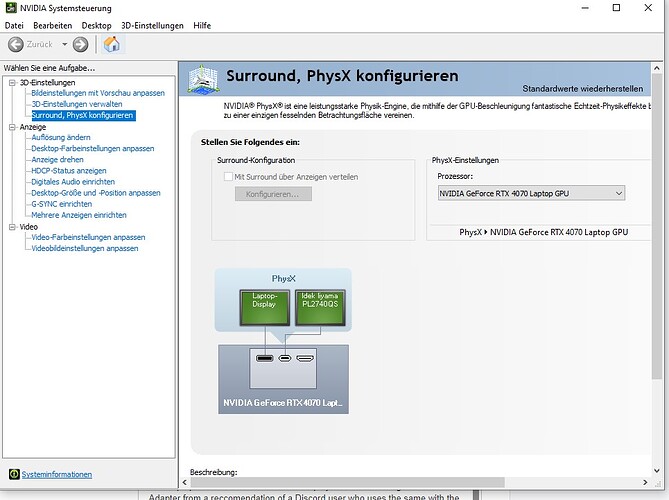Click the NVIDIA GeForce RTX 4070 GPU box

pos(283,379)
